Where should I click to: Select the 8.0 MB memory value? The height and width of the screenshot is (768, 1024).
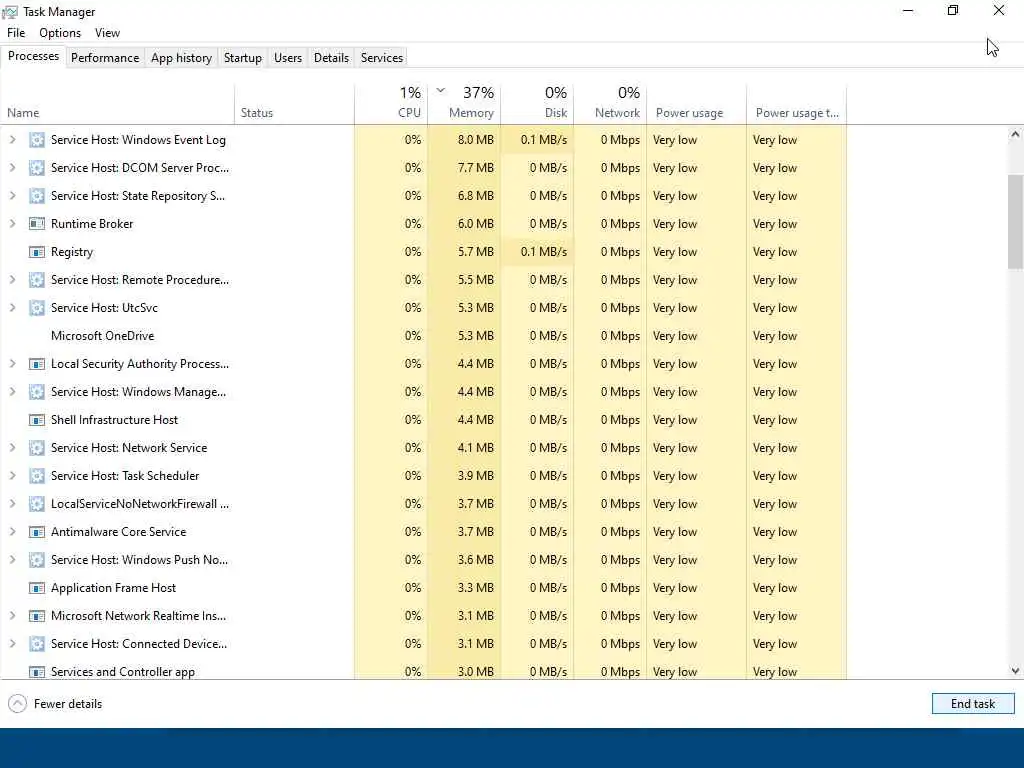[x=475, y=140]
